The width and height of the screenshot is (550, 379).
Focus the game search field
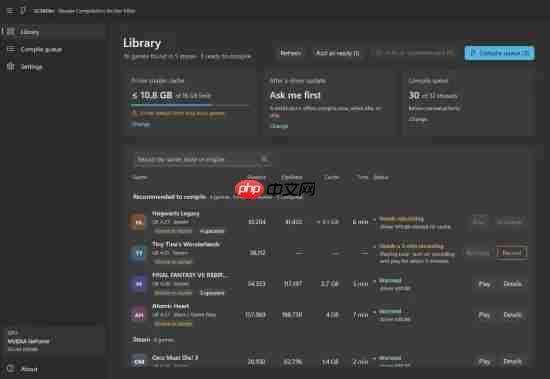(x=202, y=160)
